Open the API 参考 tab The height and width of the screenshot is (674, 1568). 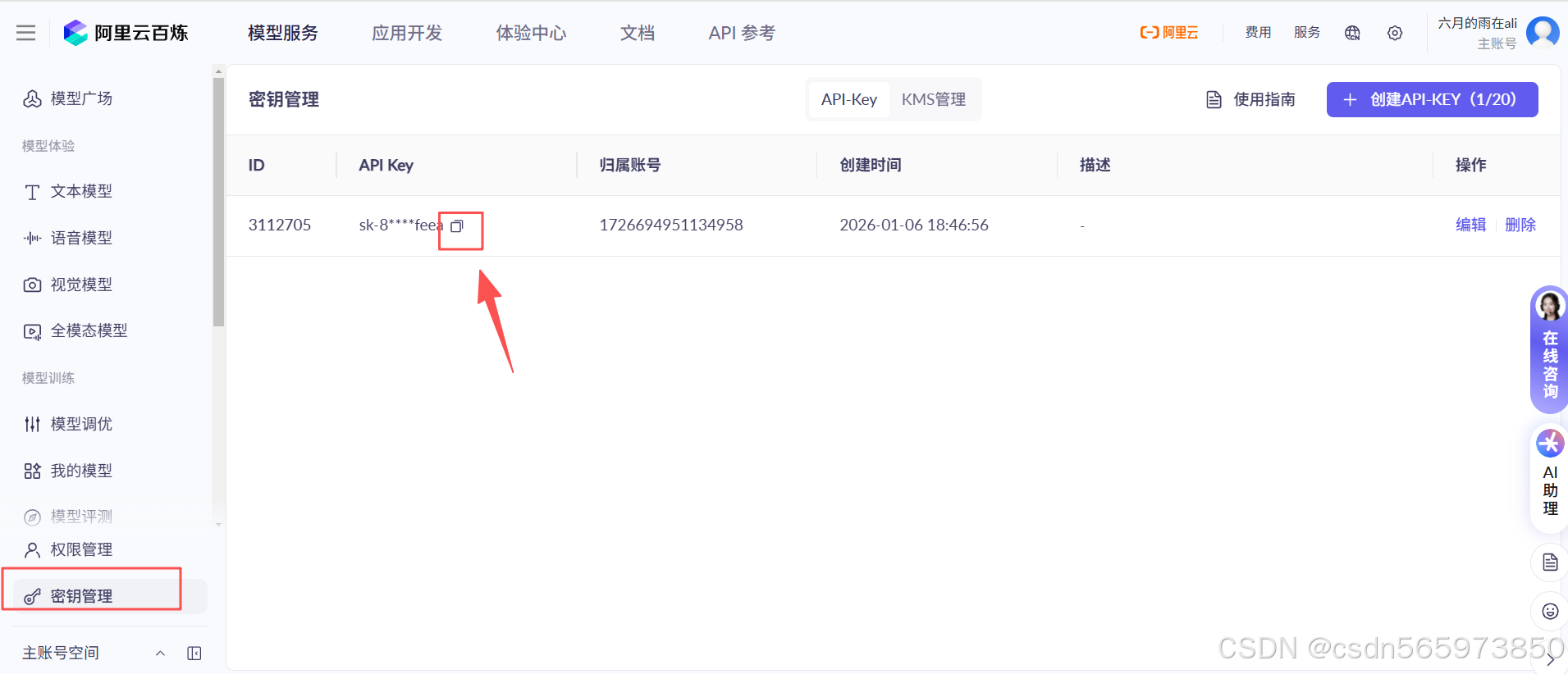click(x=742, y=33)
